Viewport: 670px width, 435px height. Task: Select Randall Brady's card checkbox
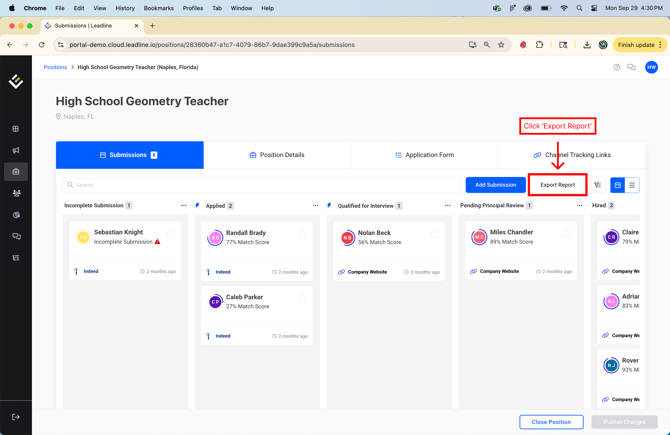(x=302, y=235)
